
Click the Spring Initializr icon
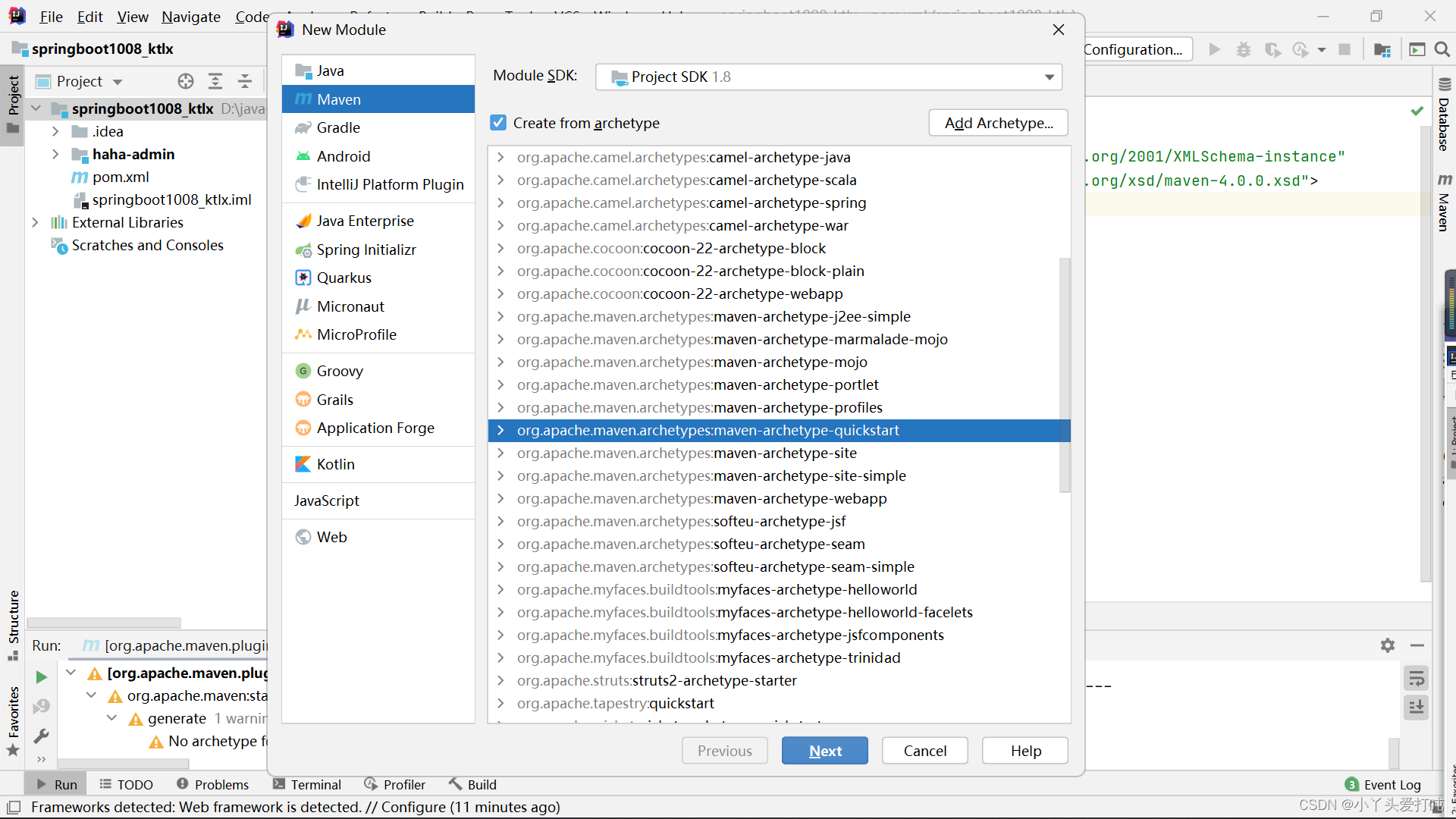pyautogui.click(x=303, y=248)
